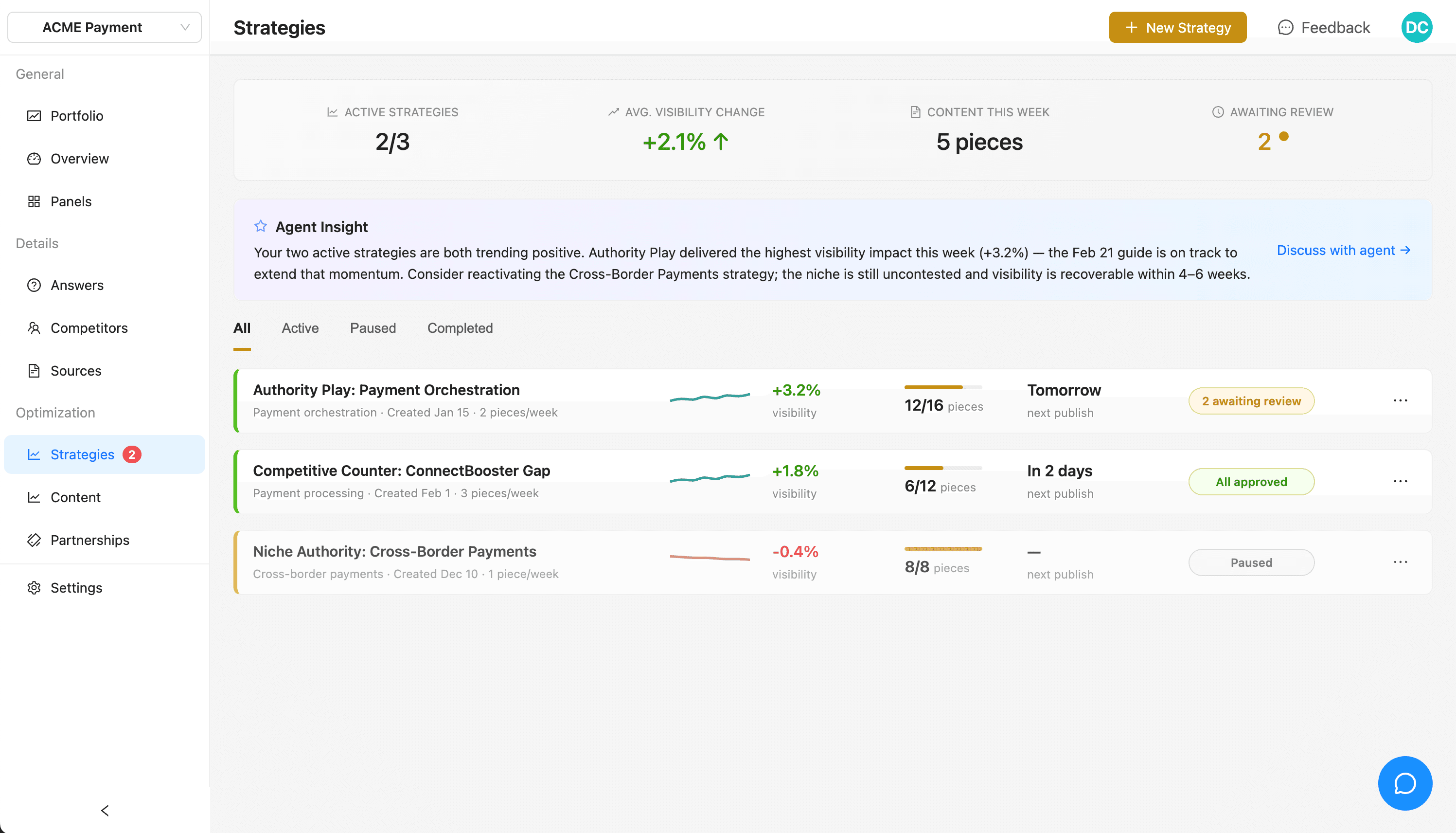The width and height of the screenshot is (1456, 833).
Task: Open Sources document icon
Action: pyautogui.click(x=34, y=371)
